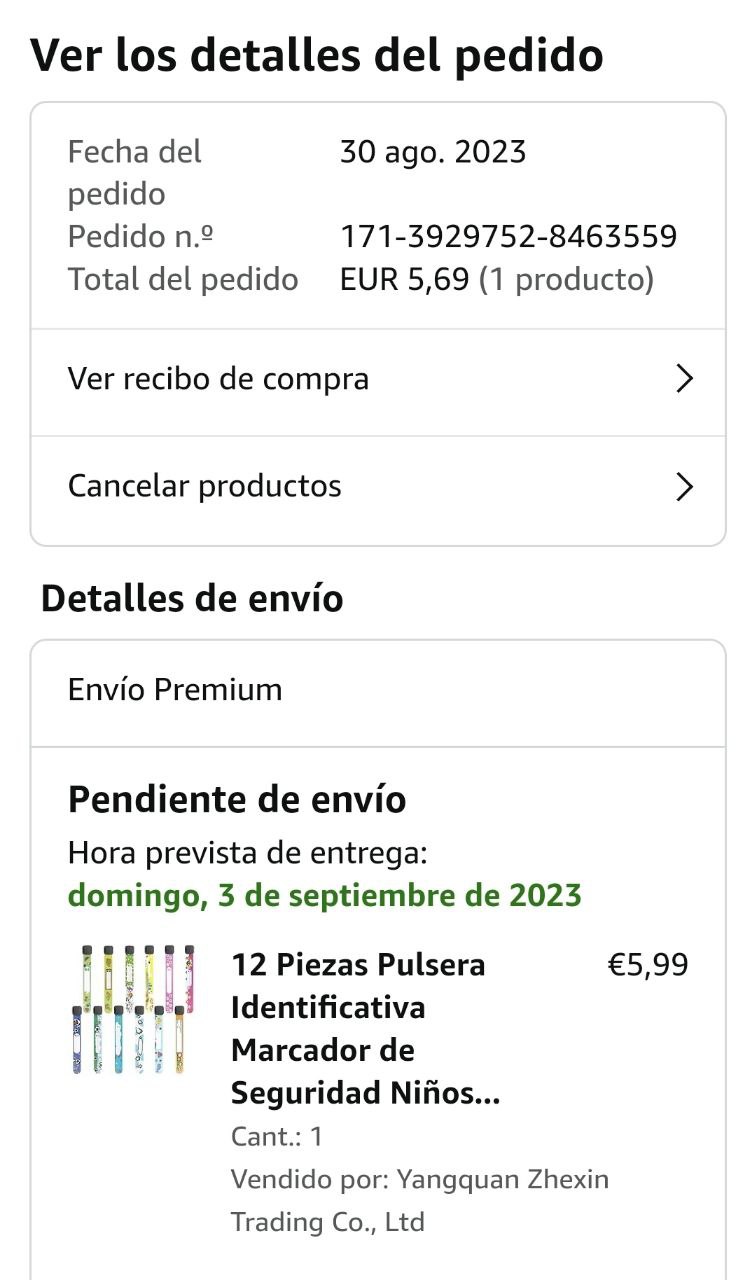Click the Envío Premium shipping label
The image size is (756, 1280).
(175, 690)
